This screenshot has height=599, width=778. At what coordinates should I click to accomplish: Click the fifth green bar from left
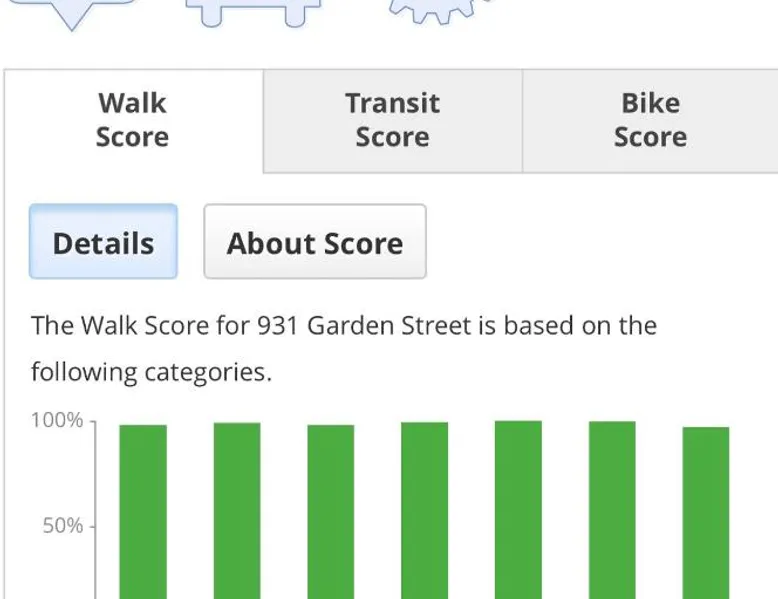(518, 510)
